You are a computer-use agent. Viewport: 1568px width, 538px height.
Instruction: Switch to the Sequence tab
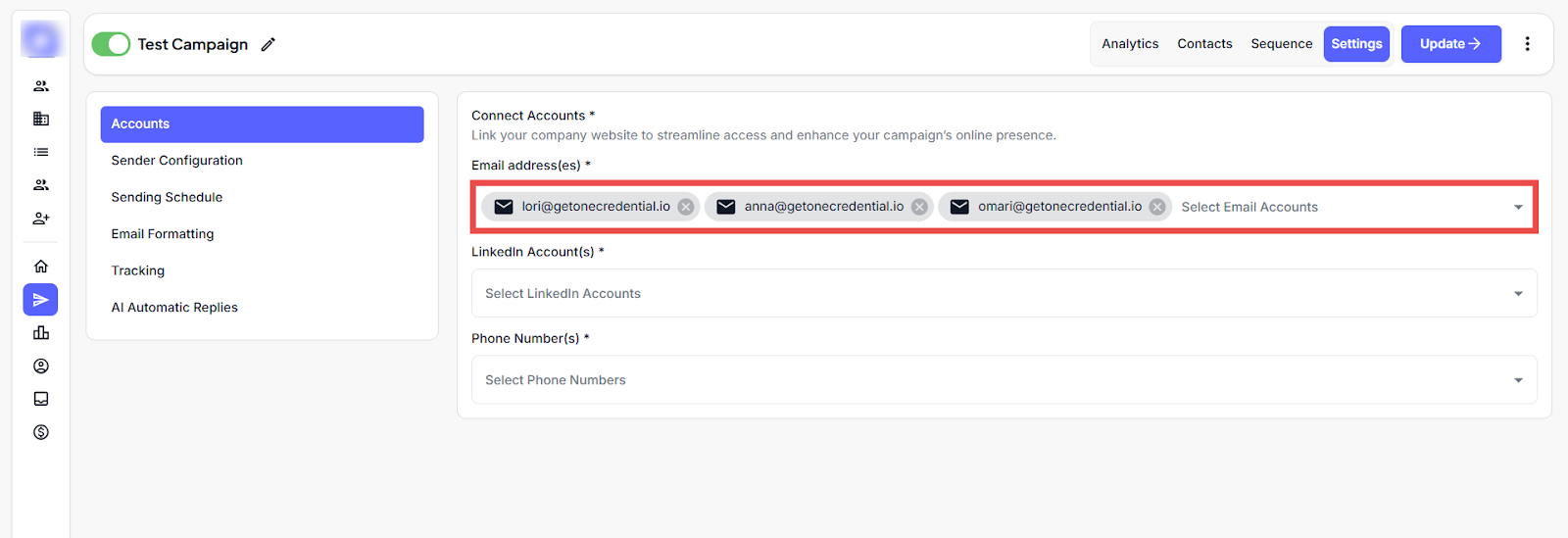pos(1281,44)
